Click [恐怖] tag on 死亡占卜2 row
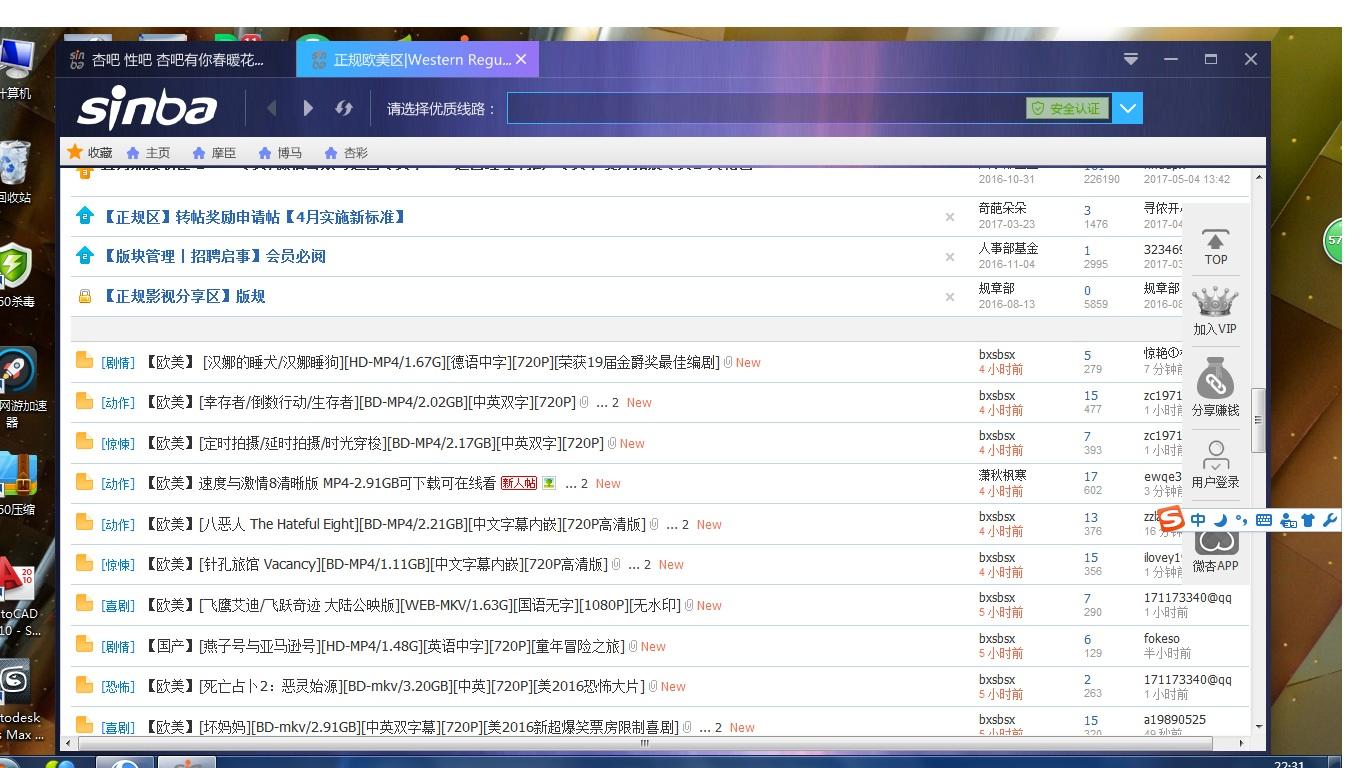This screenshot has height=768, width=1366. (x=118, y=687)
